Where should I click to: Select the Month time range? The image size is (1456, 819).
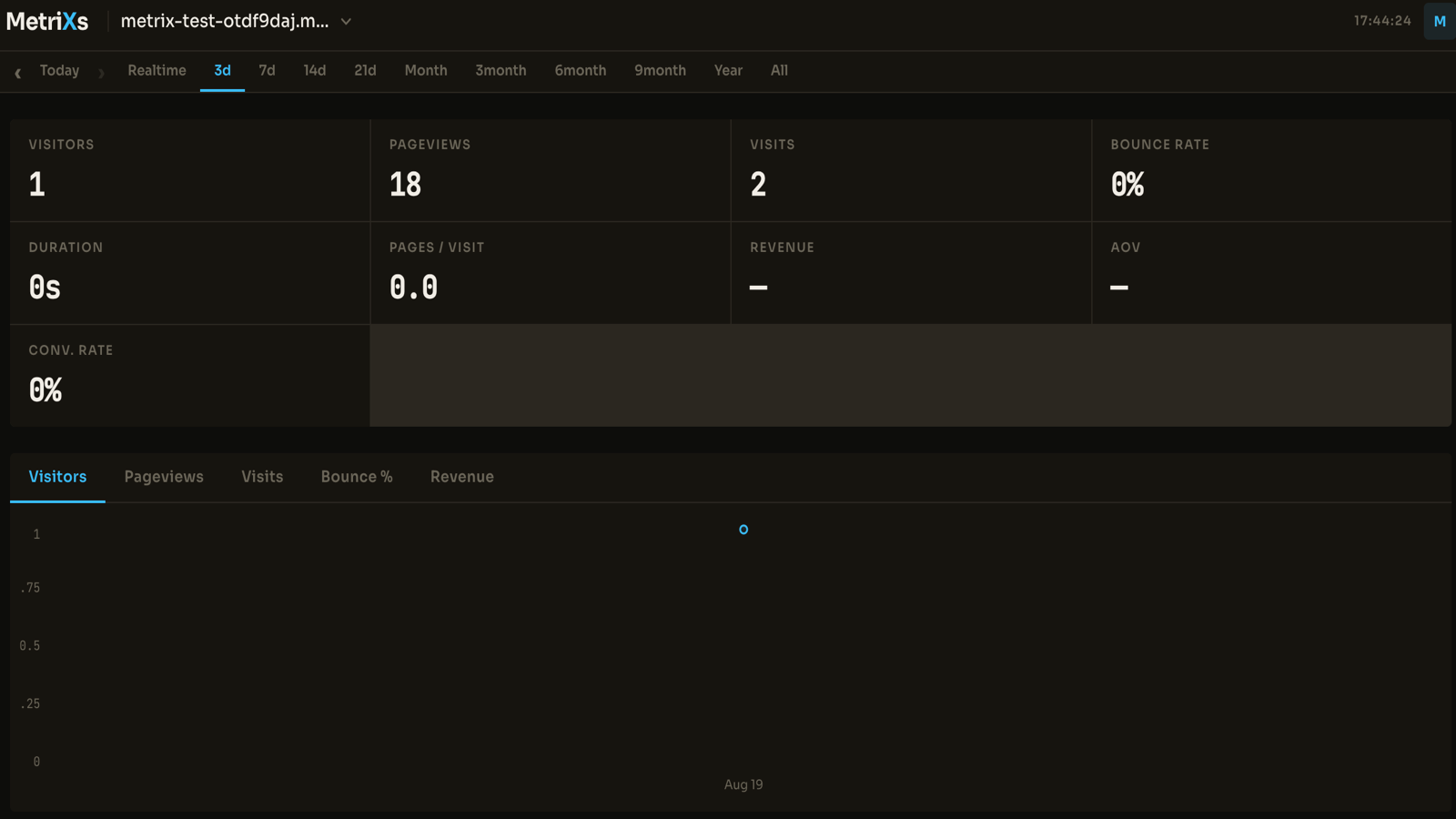(x=426, y=70)
